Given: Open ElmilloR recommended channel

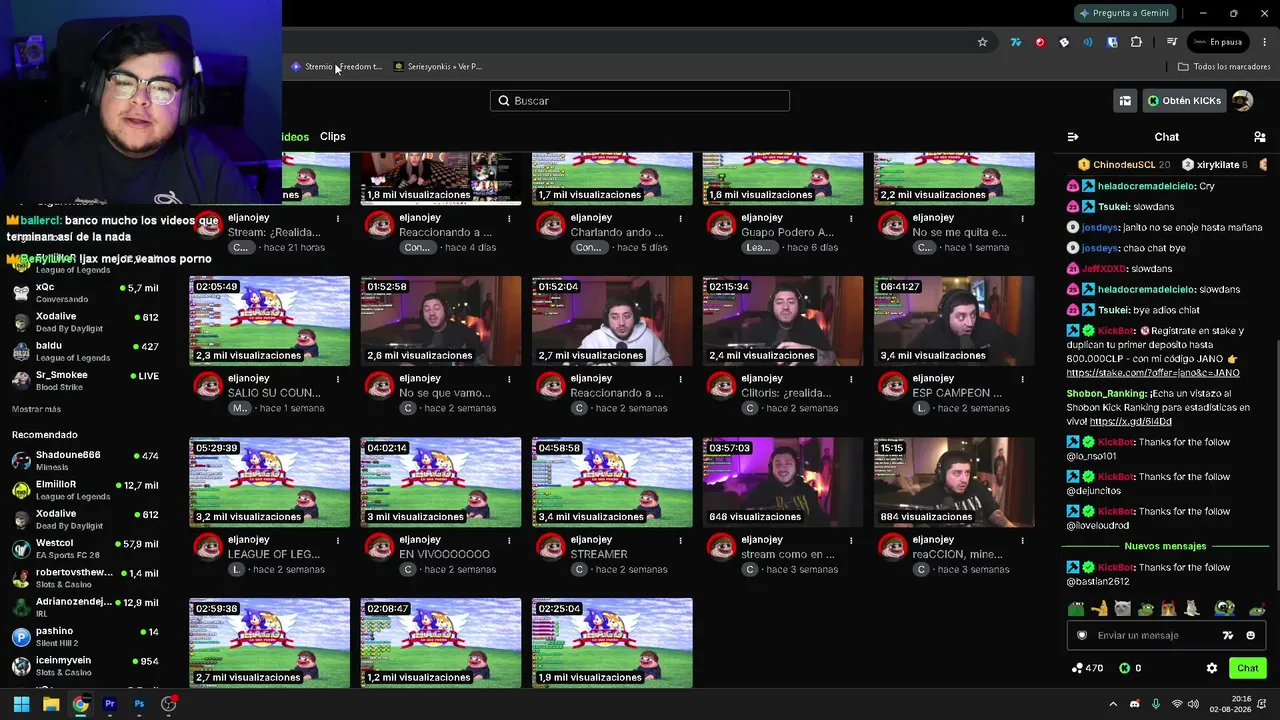Looking at the screenshot, I should (85, 490).
